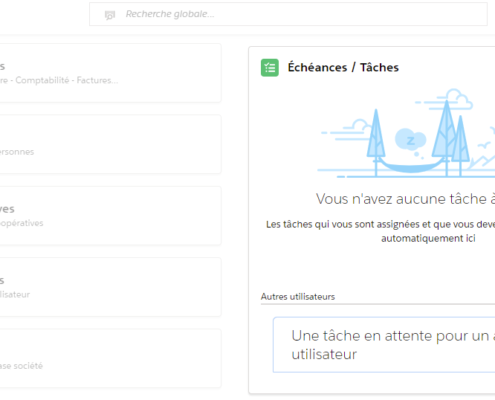Click the hammock in the empty-state illustration

tap(412, 166)
